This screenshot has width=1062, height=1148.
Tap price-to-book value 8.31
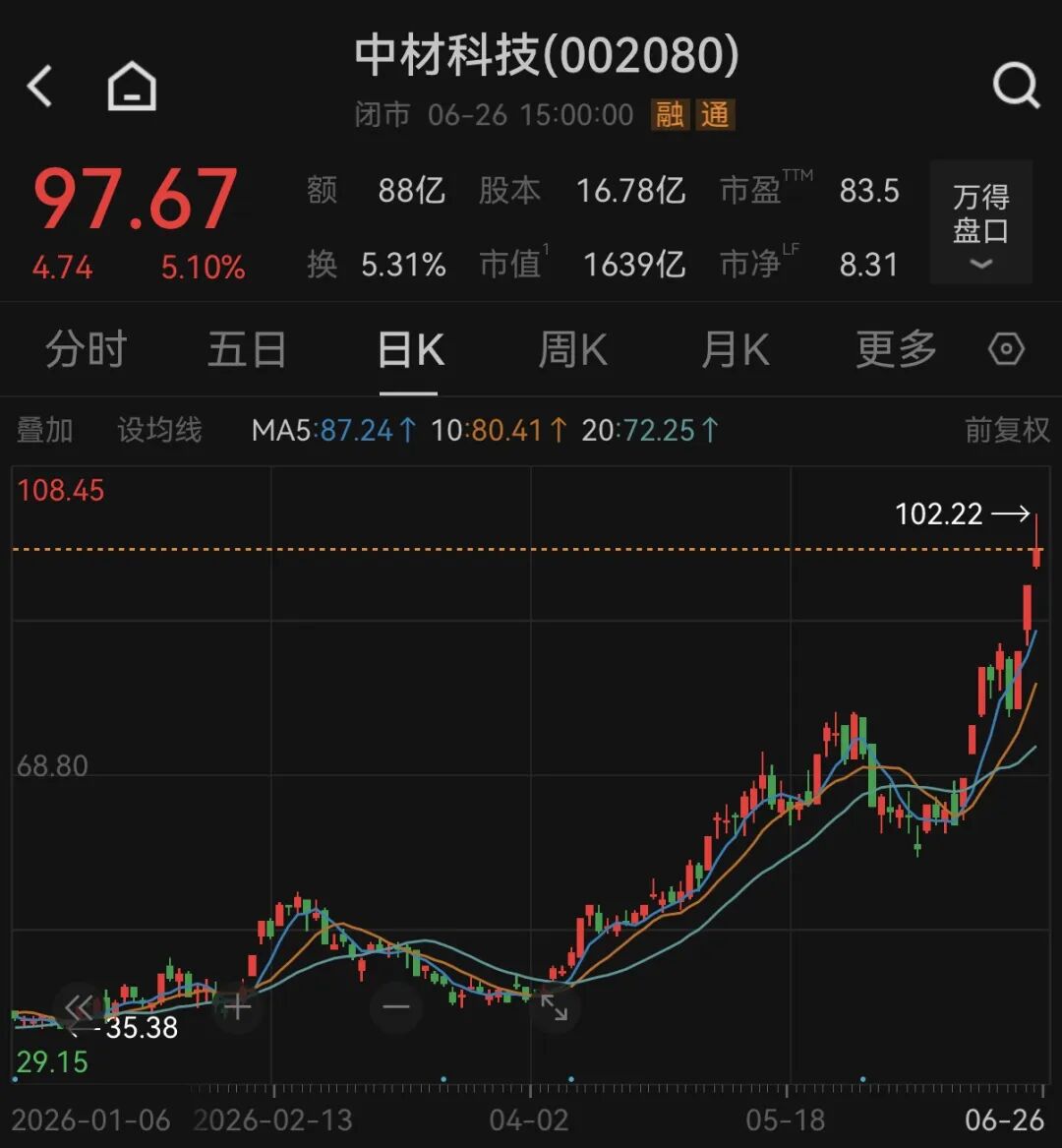coord(869,265)
